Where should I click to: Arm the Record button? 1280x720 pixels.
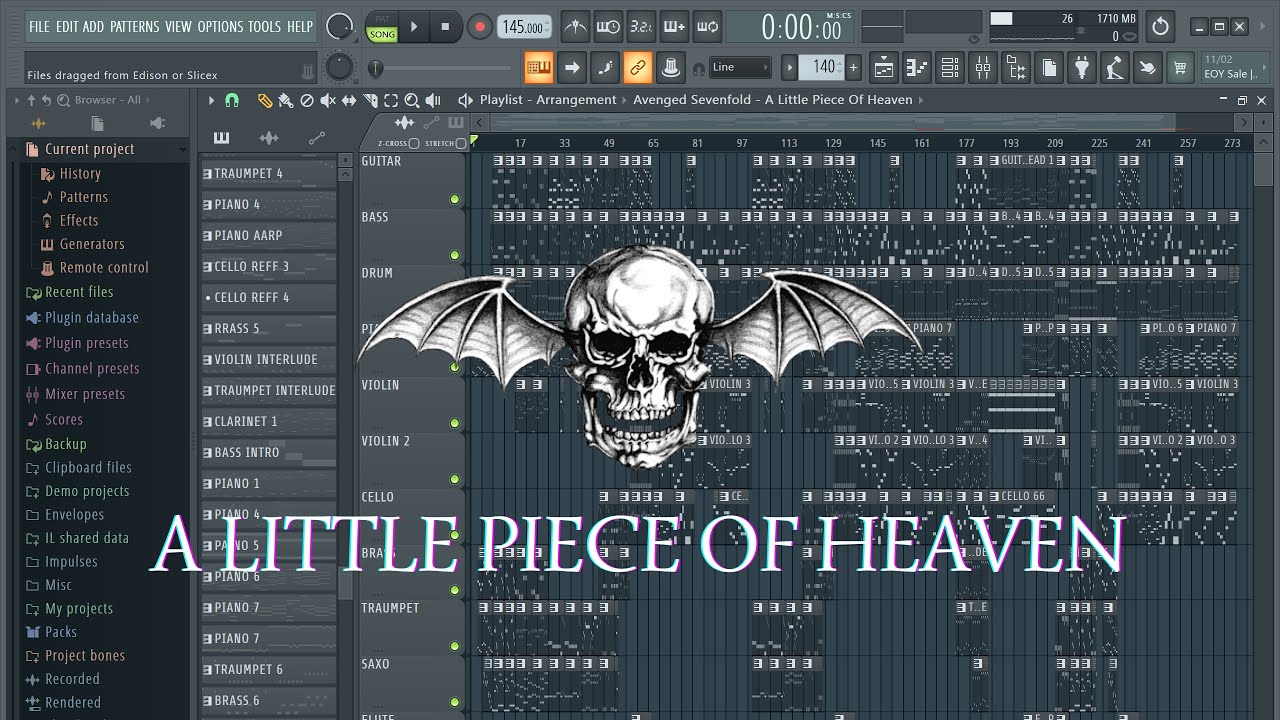coord(479,27)
